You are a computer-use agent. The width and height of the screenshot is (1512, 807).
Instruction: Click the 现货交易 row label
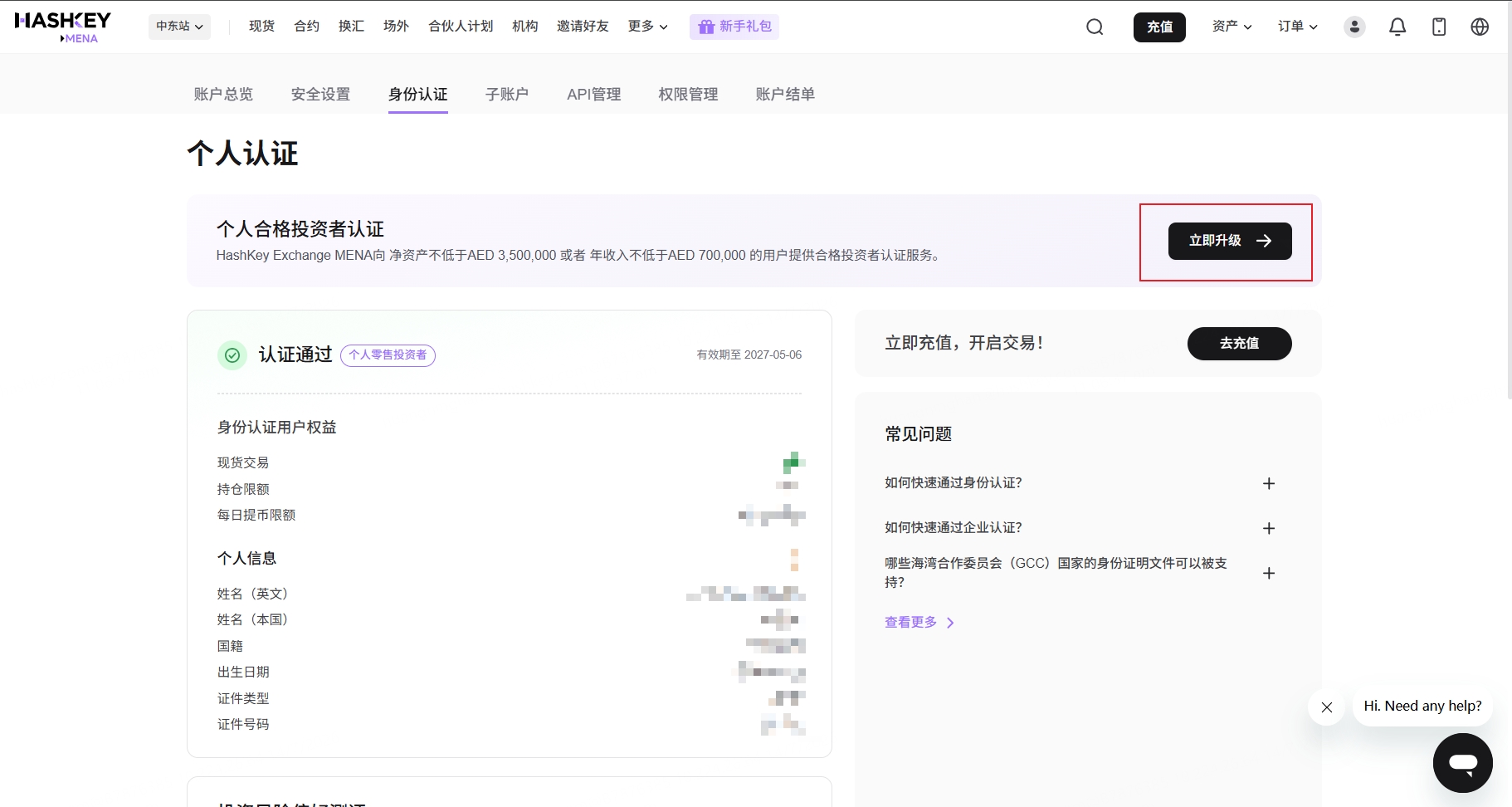pyautogui.click(x=243, y=463)
